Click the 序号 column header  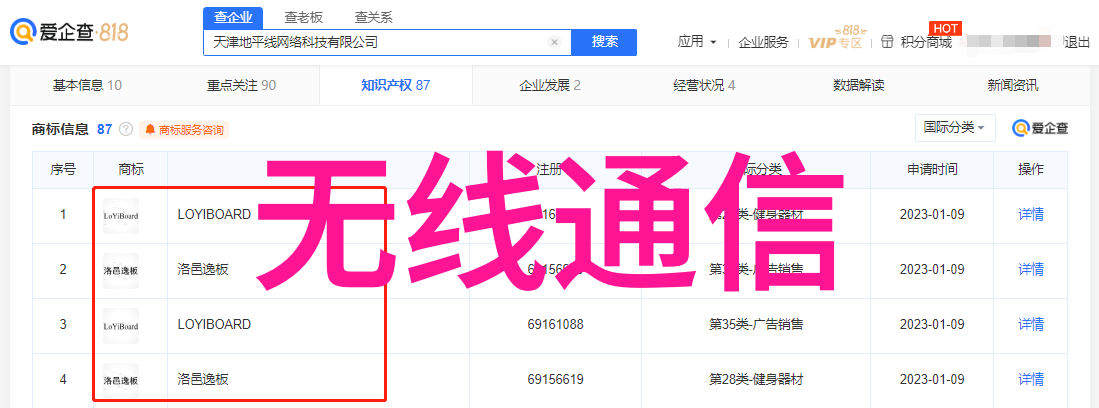coord(62,169)
